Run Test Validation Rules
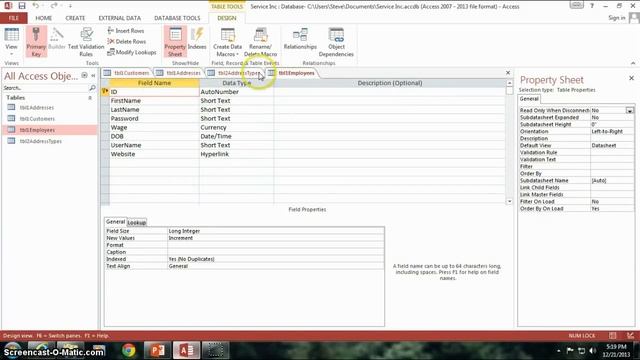The width and height of the screenshot is (640, 360). (x=86, y=42)
